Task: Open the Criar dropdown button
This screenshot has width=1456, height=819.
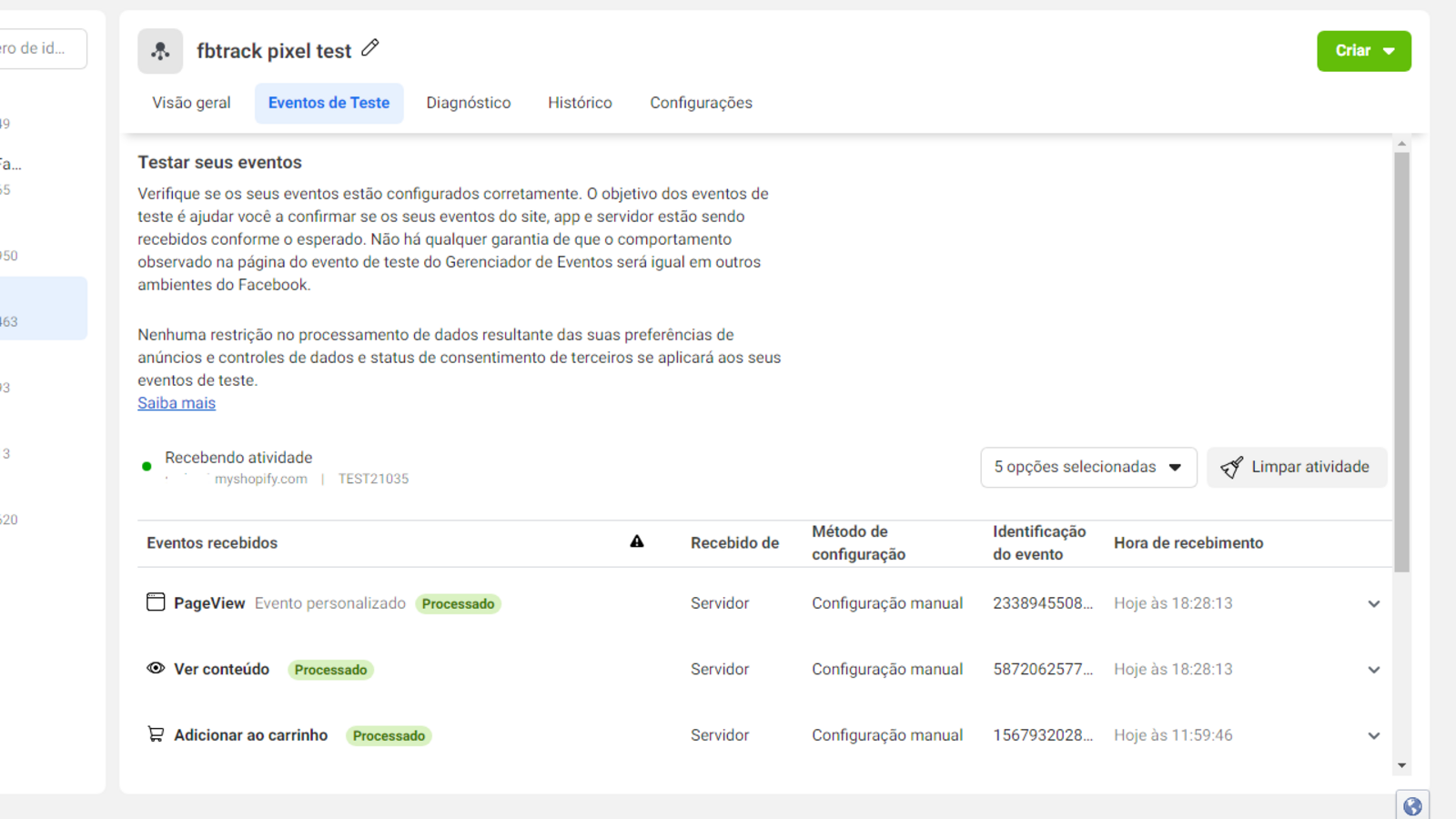Action: (x=1363, y=51)
